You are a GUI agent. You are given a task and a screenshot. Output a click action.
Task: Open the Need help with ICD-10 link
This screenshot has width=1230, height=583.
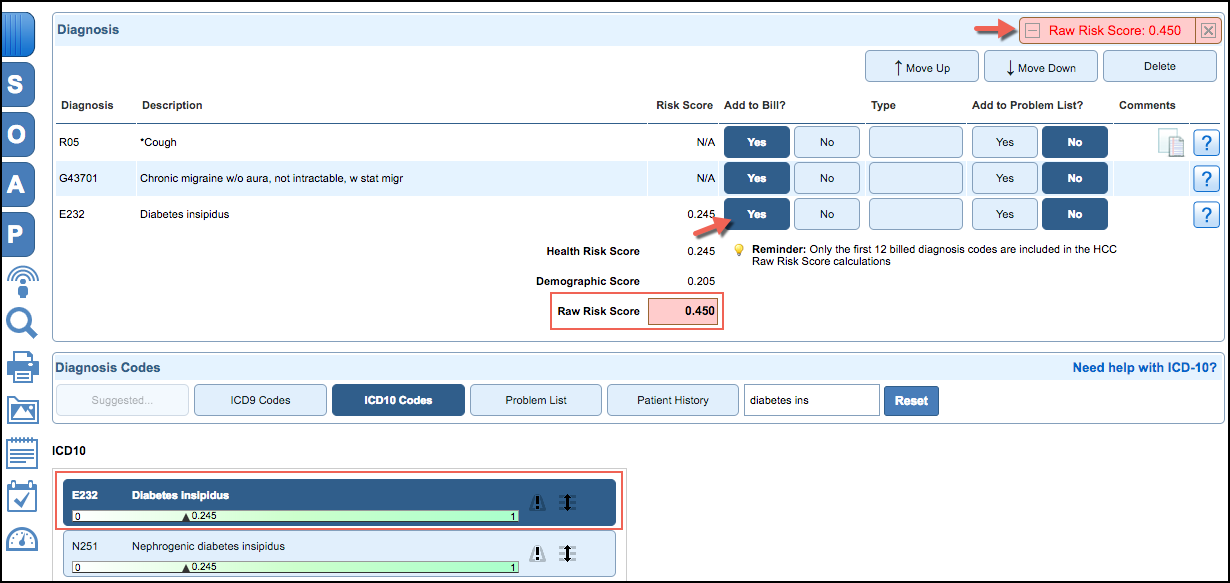click(1144, 368)
